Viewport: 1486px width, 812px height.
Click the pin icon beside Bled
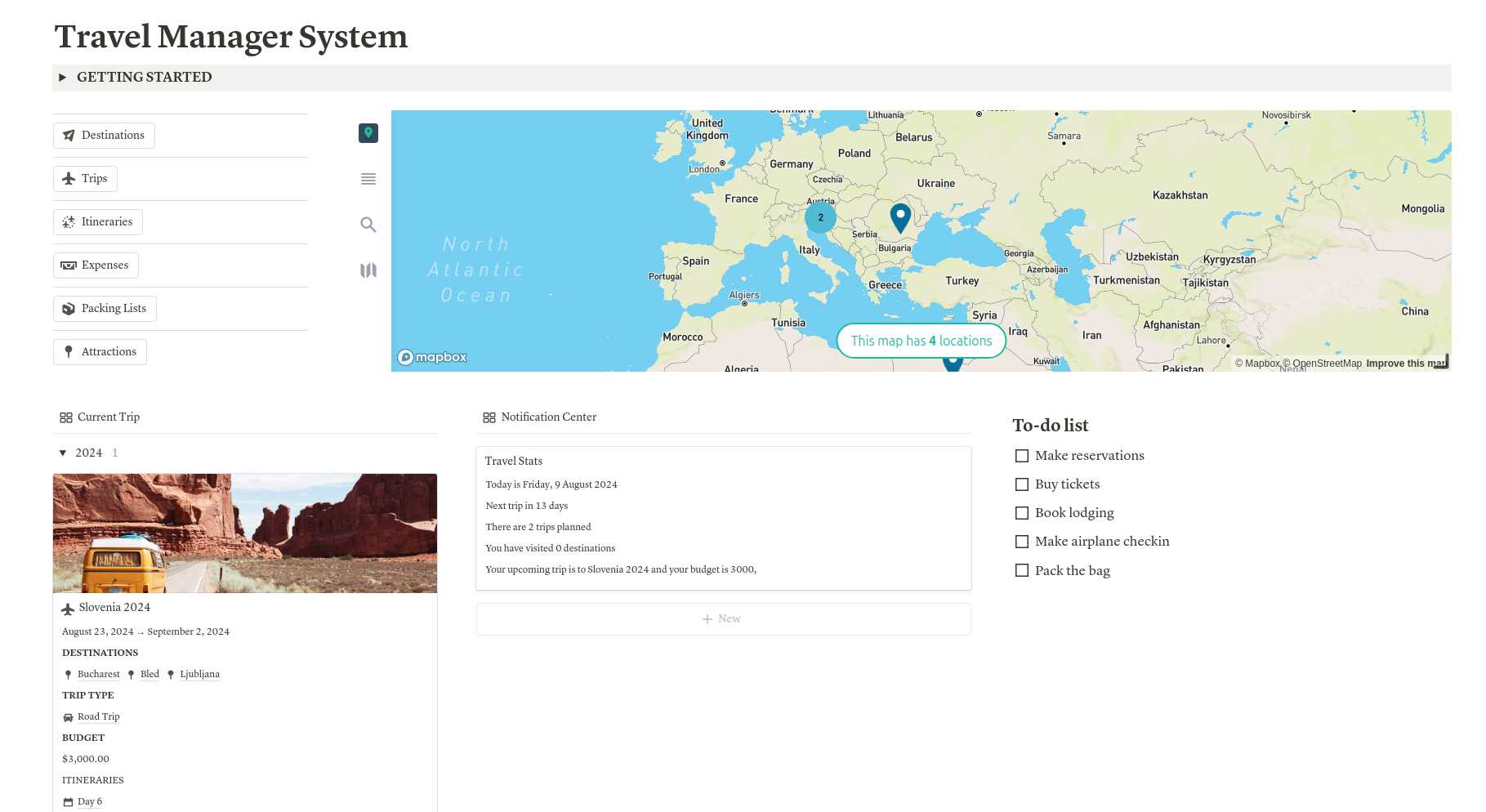click(x=131, y=675)
